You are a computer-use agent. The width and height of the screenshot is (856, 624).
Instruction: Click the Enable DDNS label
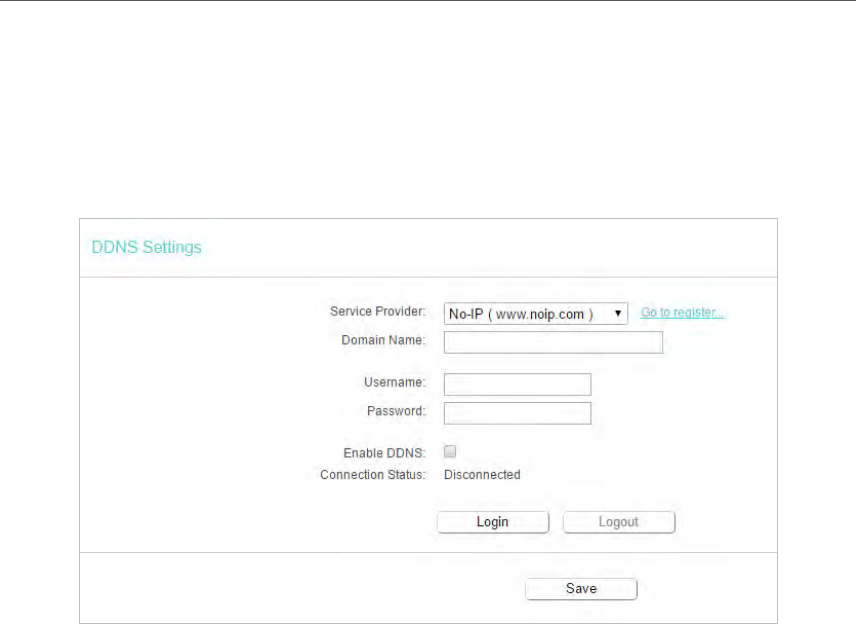384,453
